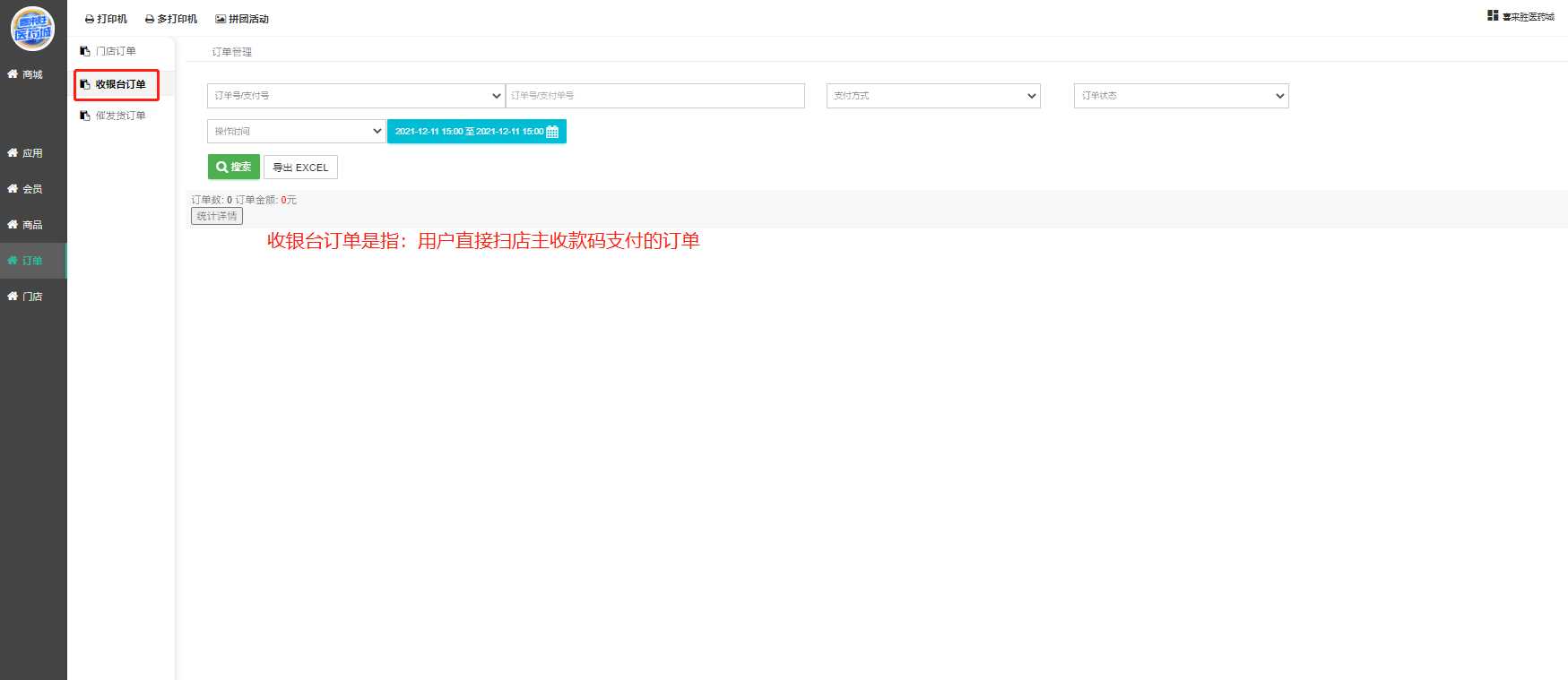Click the 导出 EXCEL button
The image size is (1568, 680).
pos(300,168)
